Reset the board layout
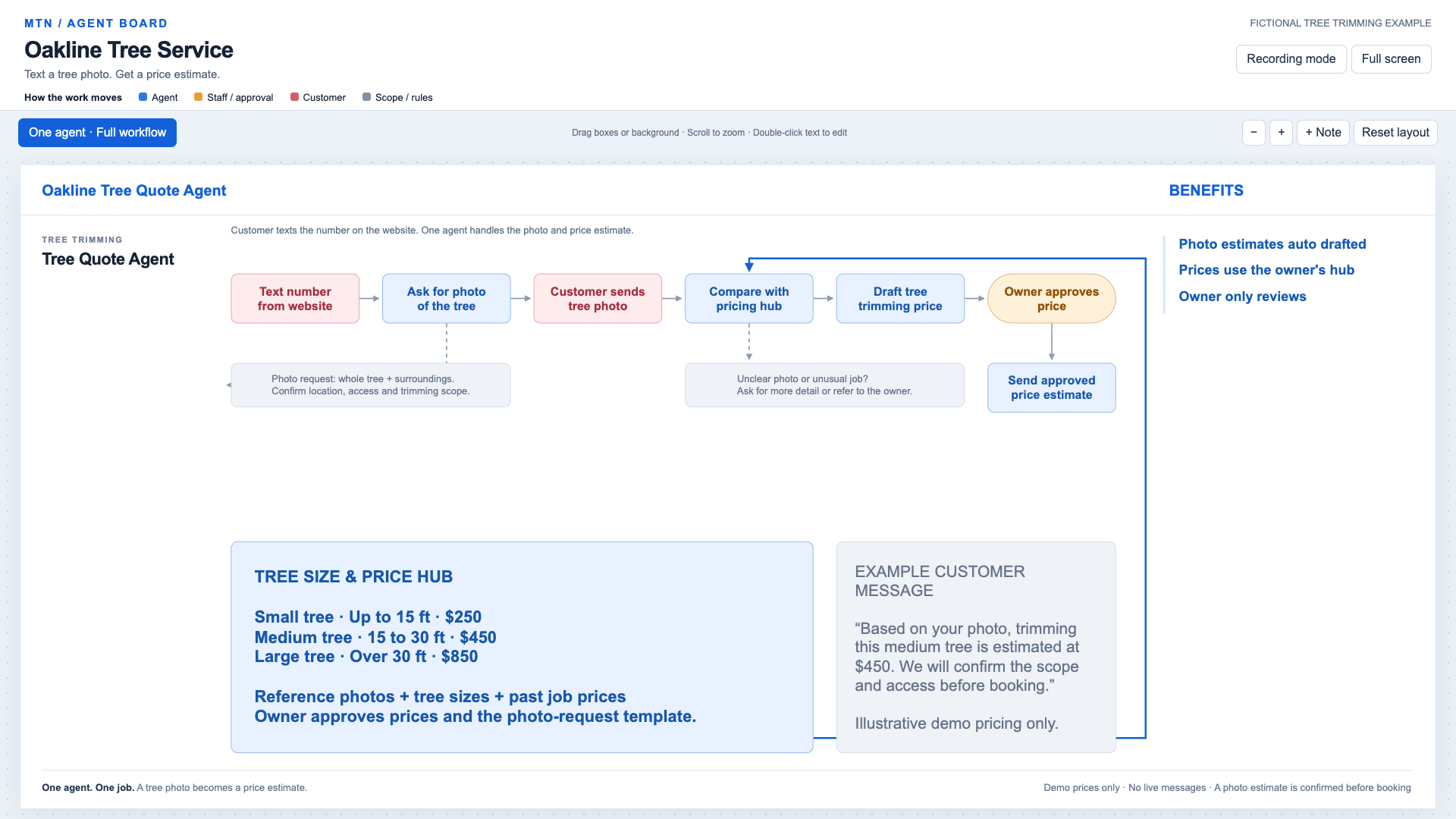Screen dimensions: 1456x819 coord(1395,133)
